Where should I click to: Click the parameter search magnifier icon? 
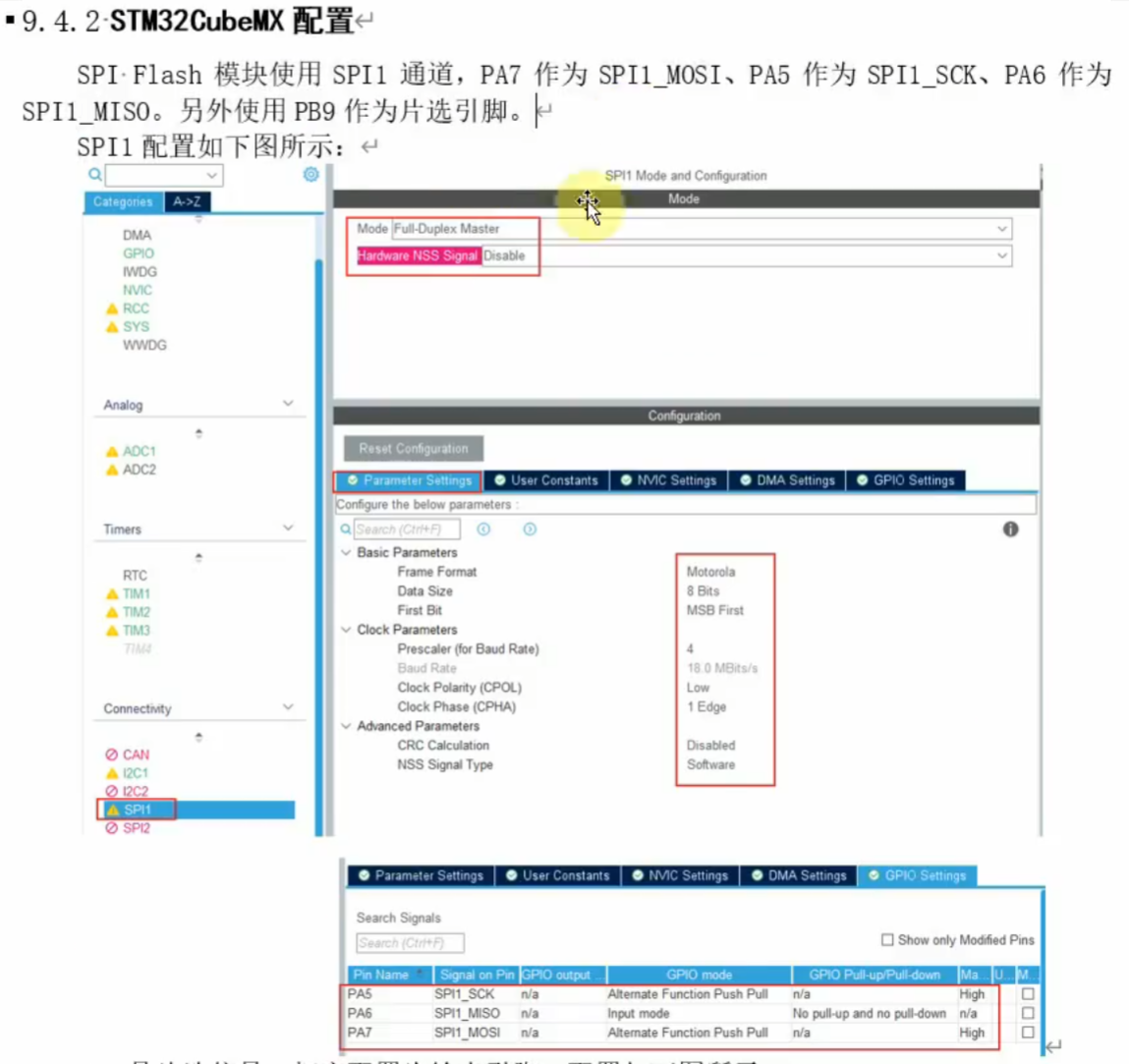click(x=346, y=530)
